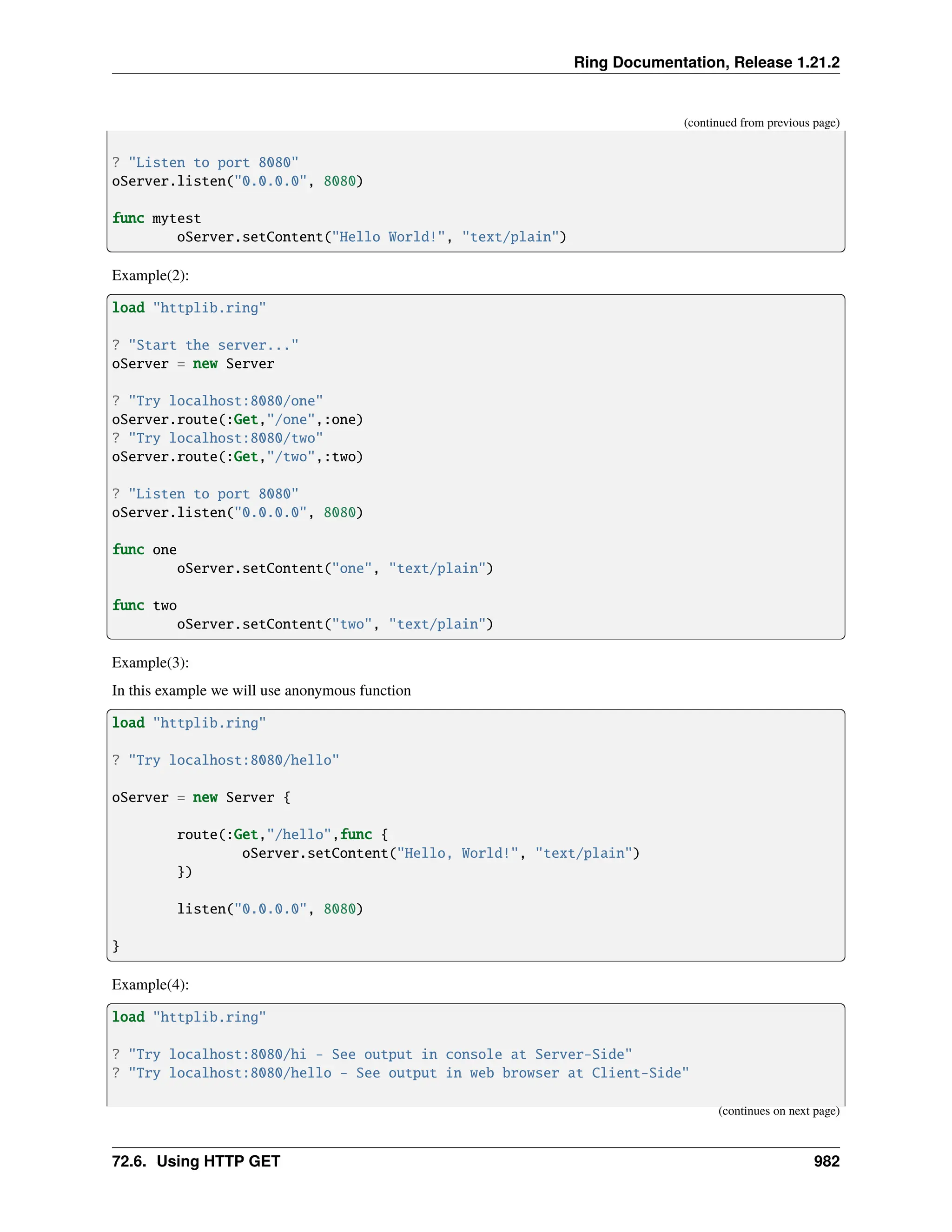Click the 'oServer.route(:Get,"/two",:two)' line
Image resolution: width=952 pixels, height=1232 pixels.
pos(238,457)
